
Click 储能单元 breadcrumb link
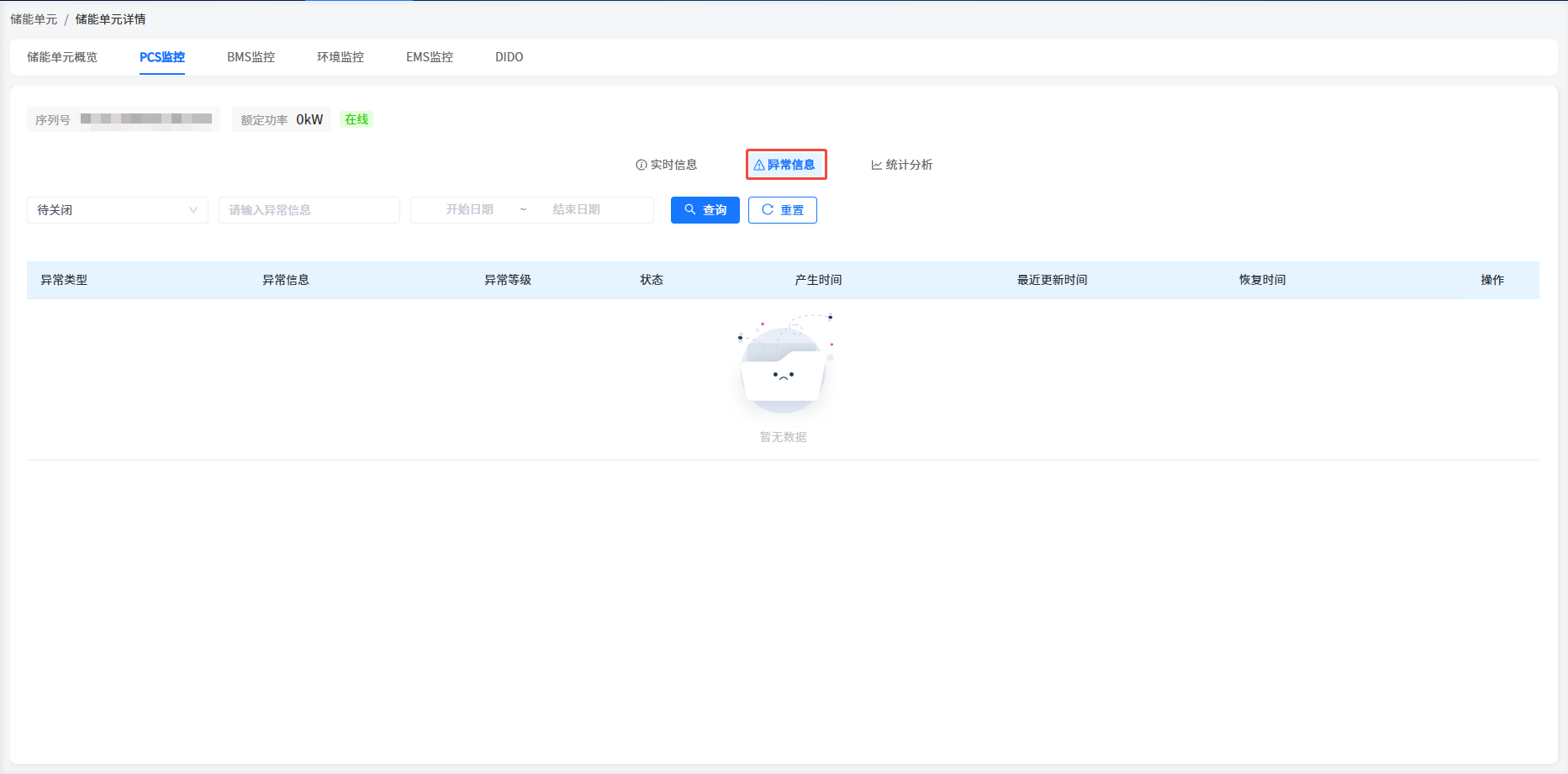coord(34,19)
